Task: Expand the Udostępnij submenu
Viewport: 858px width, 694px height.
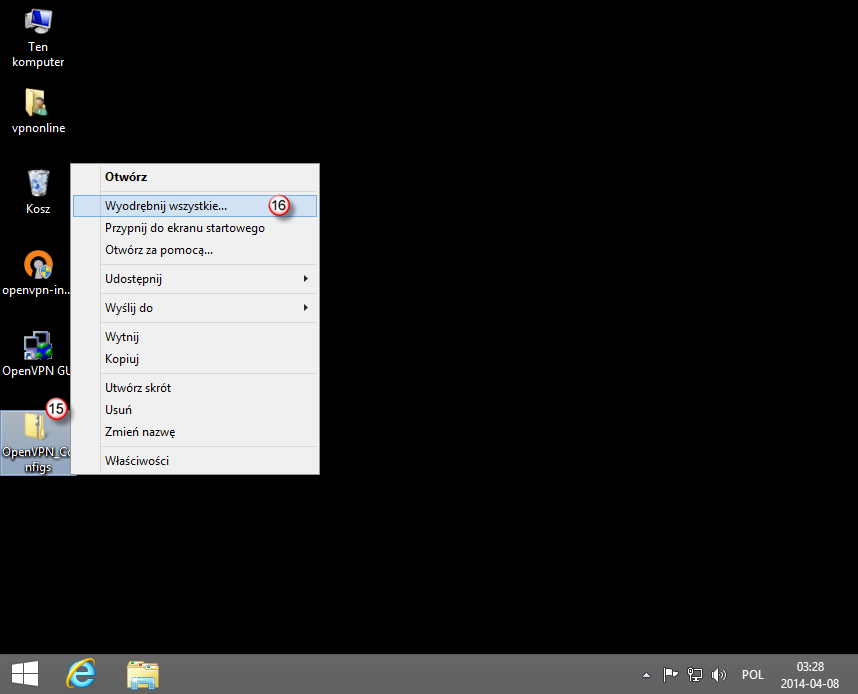Action: (x=194, y=278)
